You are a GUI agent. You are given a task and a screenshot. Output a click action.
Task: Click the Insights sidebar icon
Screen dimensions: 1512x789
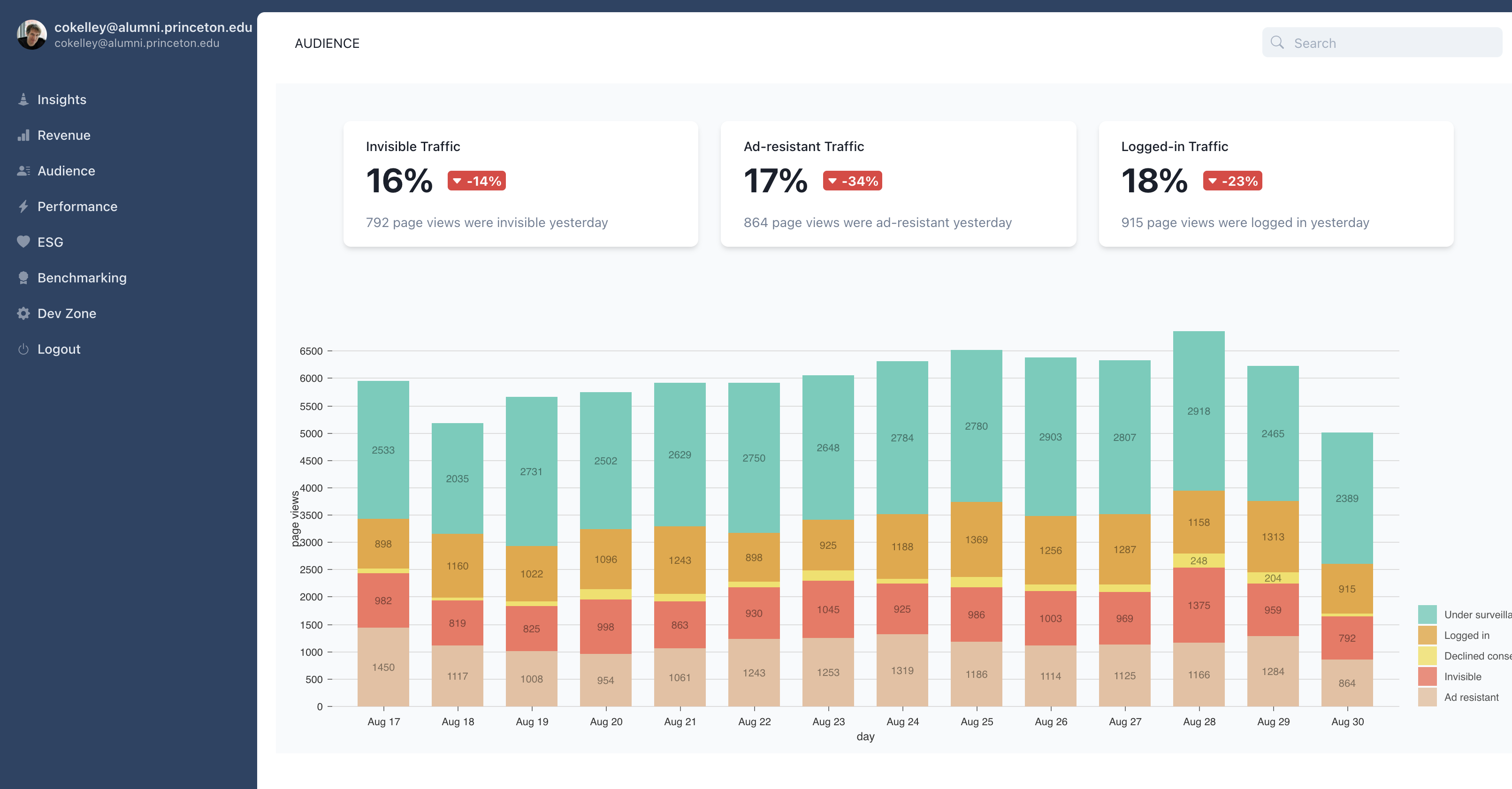[x=23, y=100]
